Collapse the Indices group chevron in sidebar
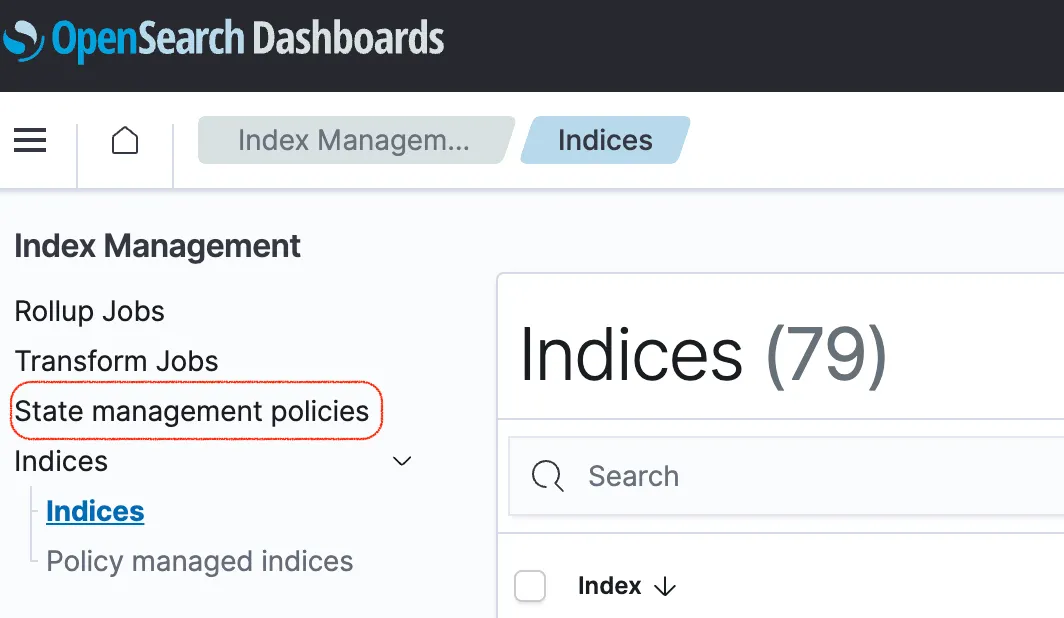Image resolution: width=1064 pixels, height=618 pixels. [402, 461]
